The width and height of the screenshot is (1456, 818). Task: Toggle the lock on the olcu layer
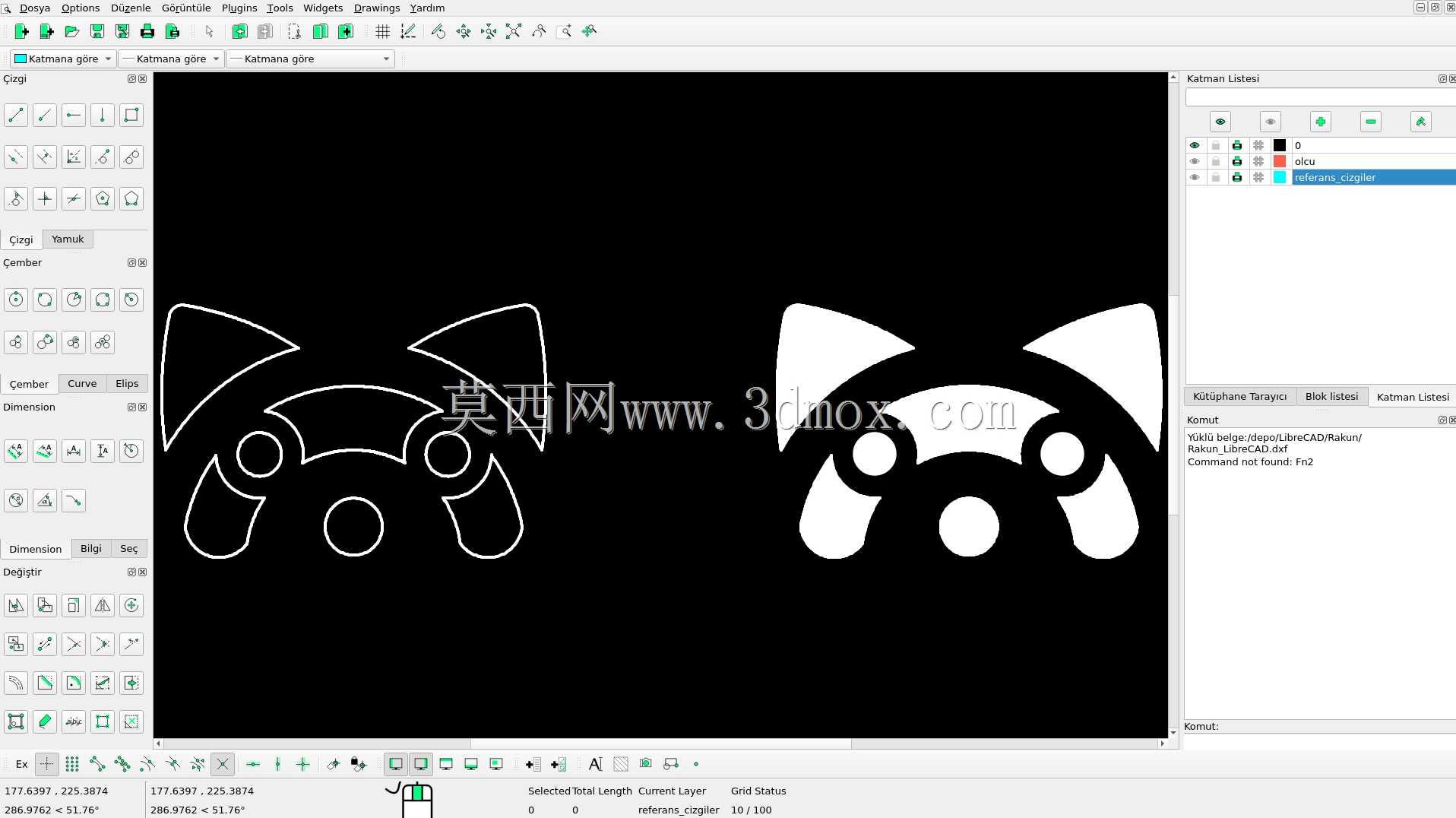point(1216,161)
